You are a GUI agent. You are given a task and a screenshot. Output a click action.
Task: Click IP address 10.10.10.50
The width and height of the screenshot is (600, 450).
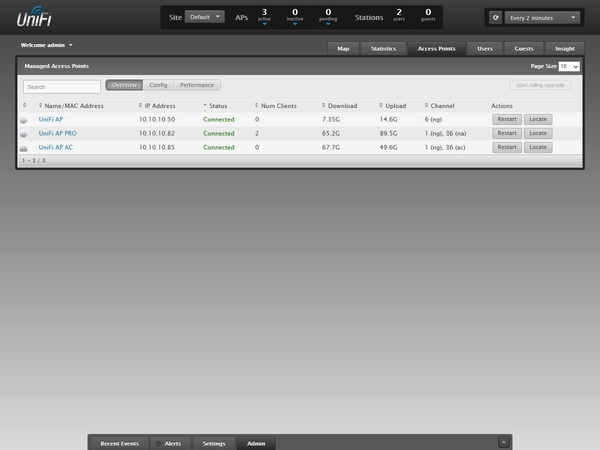click(157, 119)
